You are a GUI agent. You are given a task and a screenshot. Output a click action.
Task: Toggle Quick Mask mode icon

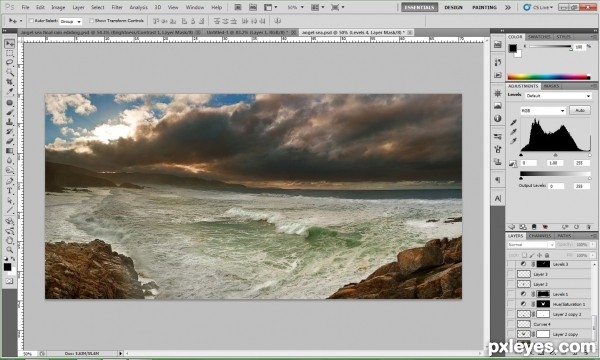click(x=10, y=281)
